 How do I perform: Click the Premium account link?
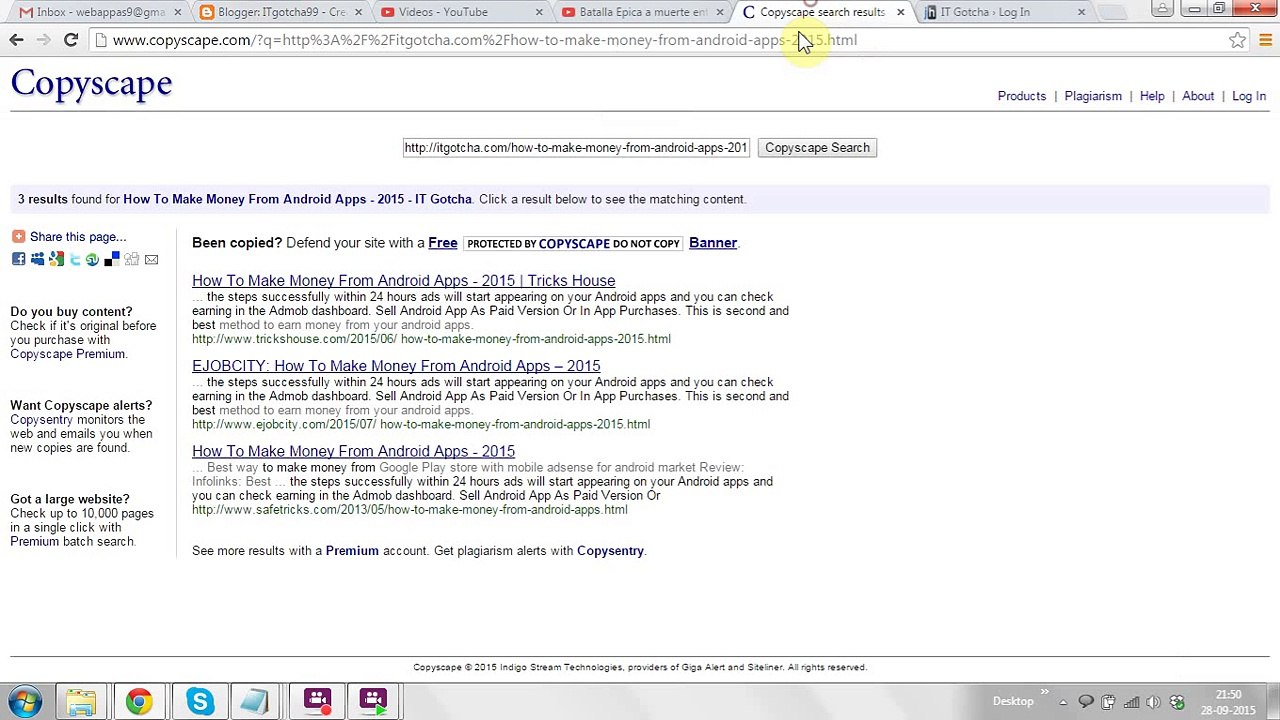352,551
